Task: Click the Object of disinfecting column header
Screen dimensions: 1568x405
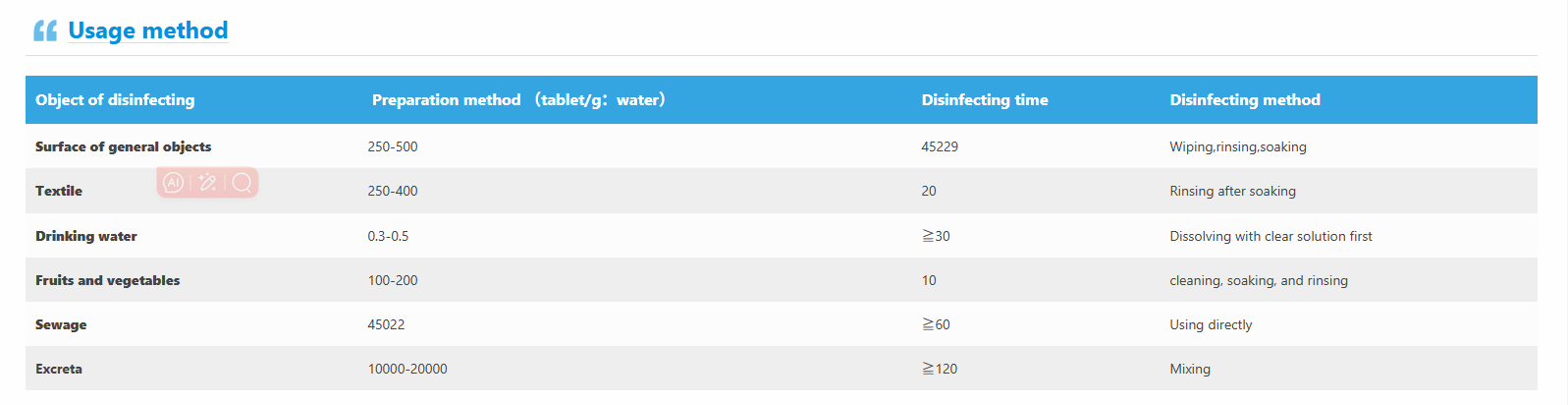Action: [115, 99]
